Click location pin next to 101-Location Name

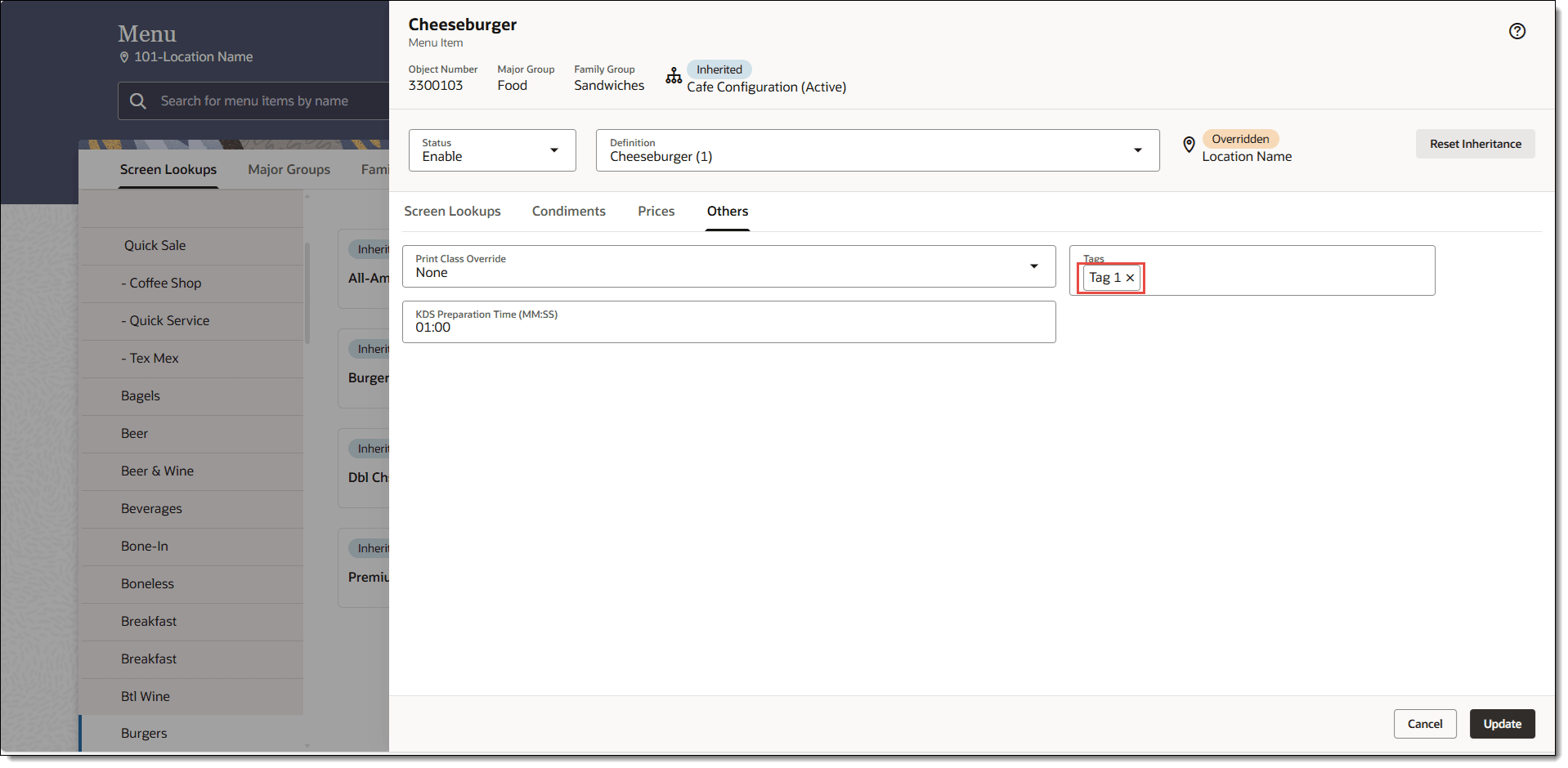(x=124, y=57)
